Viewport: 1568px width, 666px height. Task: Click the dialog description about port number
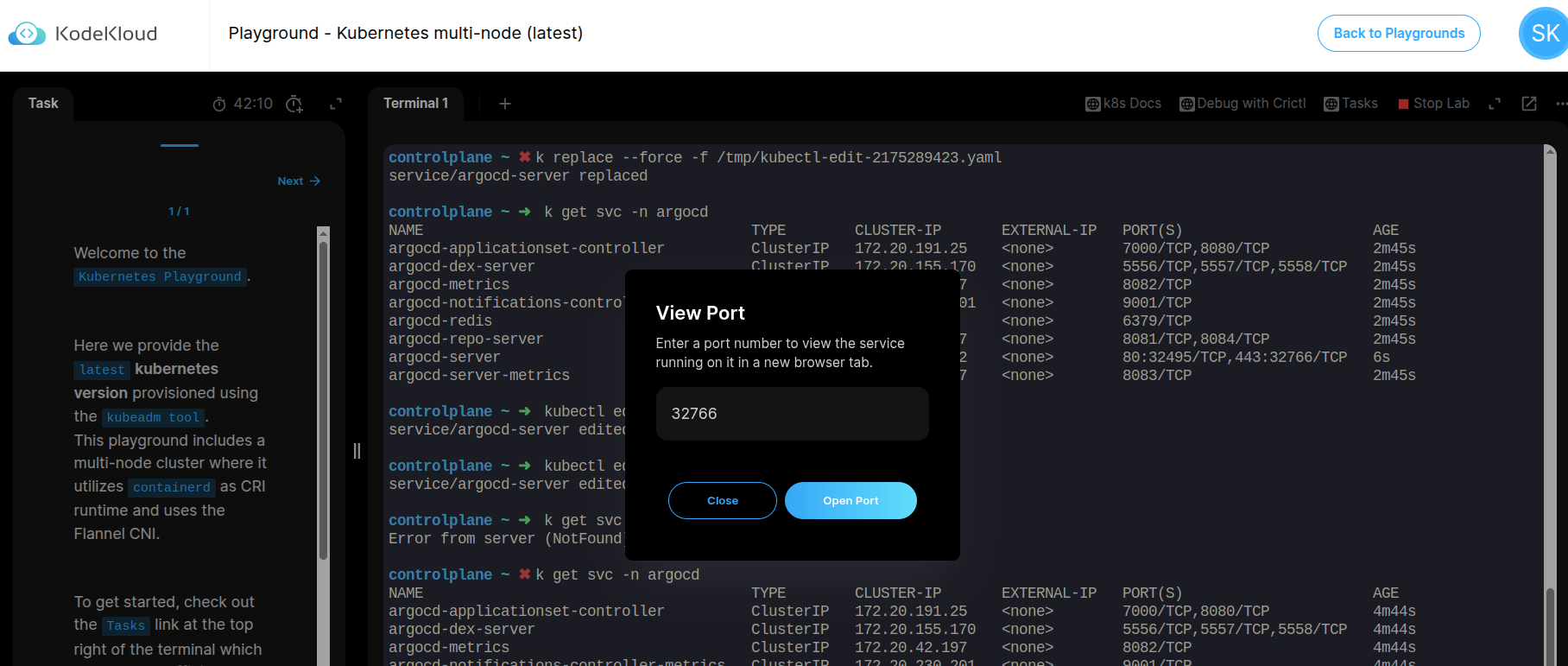click(780, 352)
